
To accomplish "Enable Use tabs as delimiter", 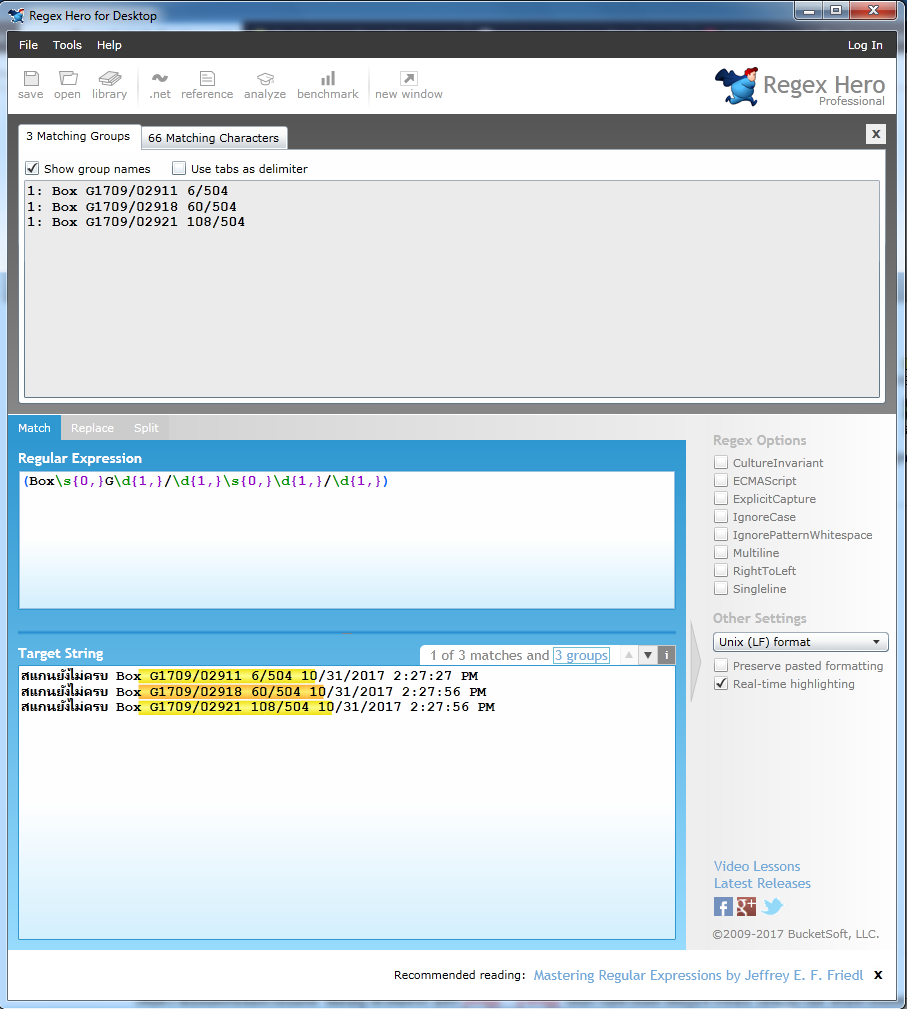I will [179, 169].
